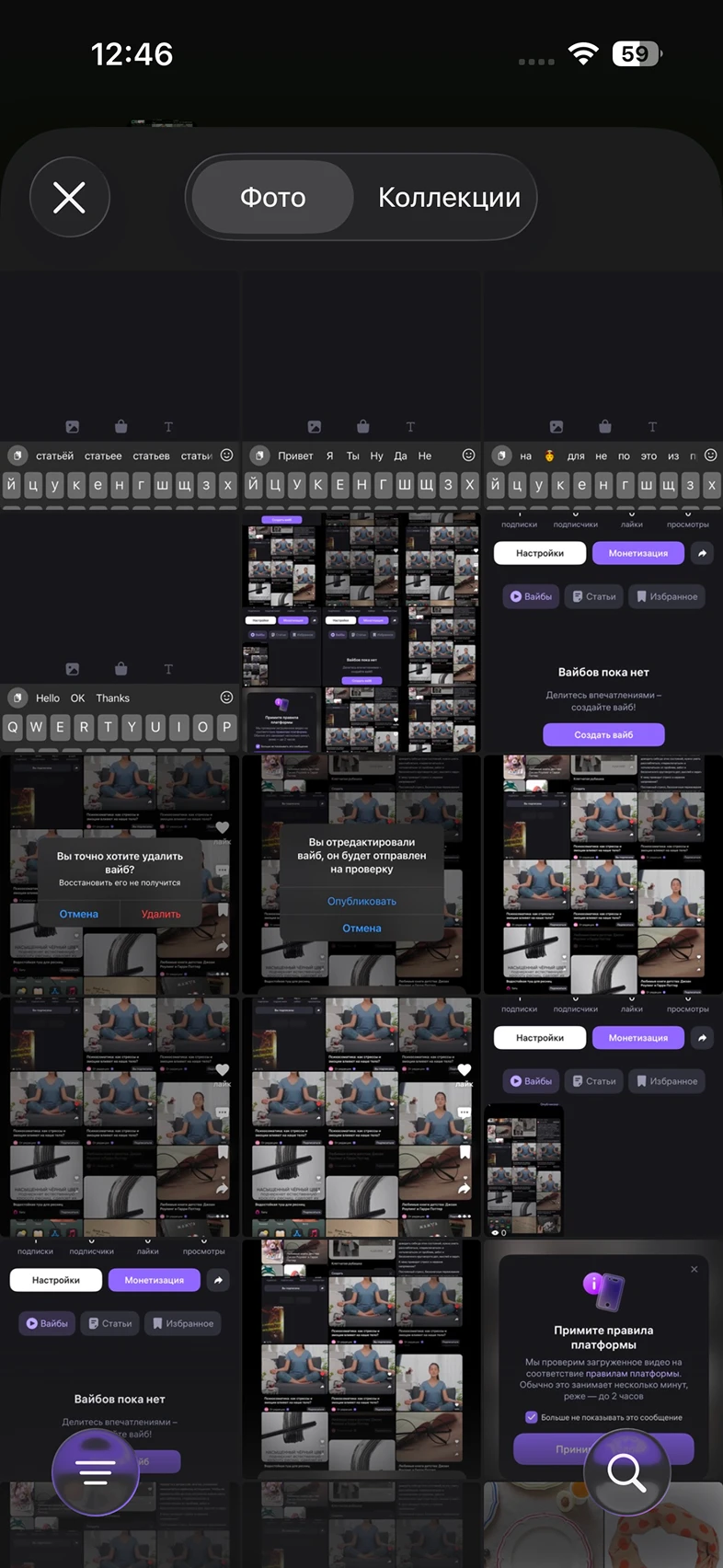The image size is (723, 1568).
Task: Select 'Вы точно хотите удалить вайб?' screenshot
Action: 120,874
